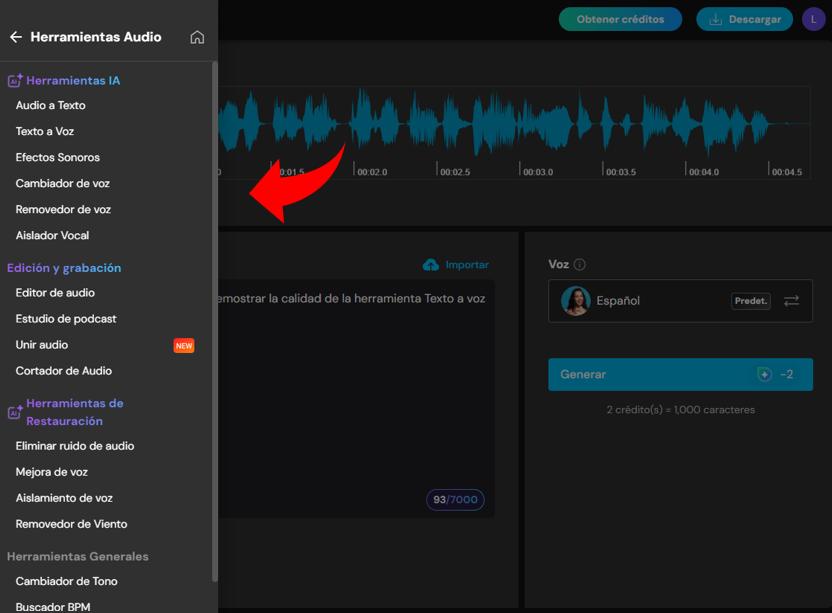Click the Descargar button
This screenshot has width=832, height=613.
pyautogui.click(x=744, y=18)
